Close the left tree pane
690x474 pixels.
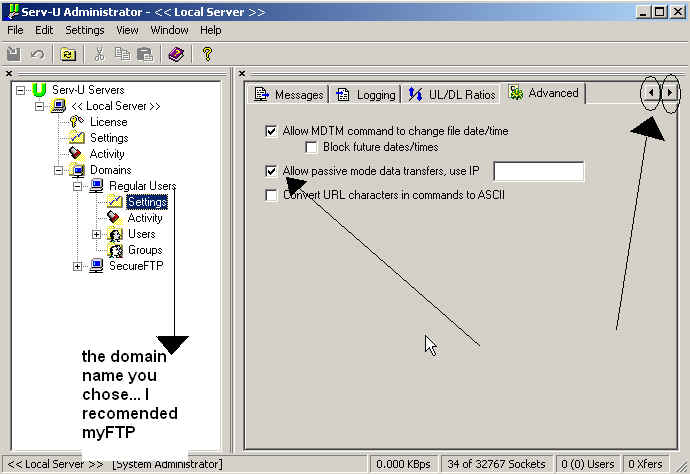pyautogui.click(x=9, y=73)
